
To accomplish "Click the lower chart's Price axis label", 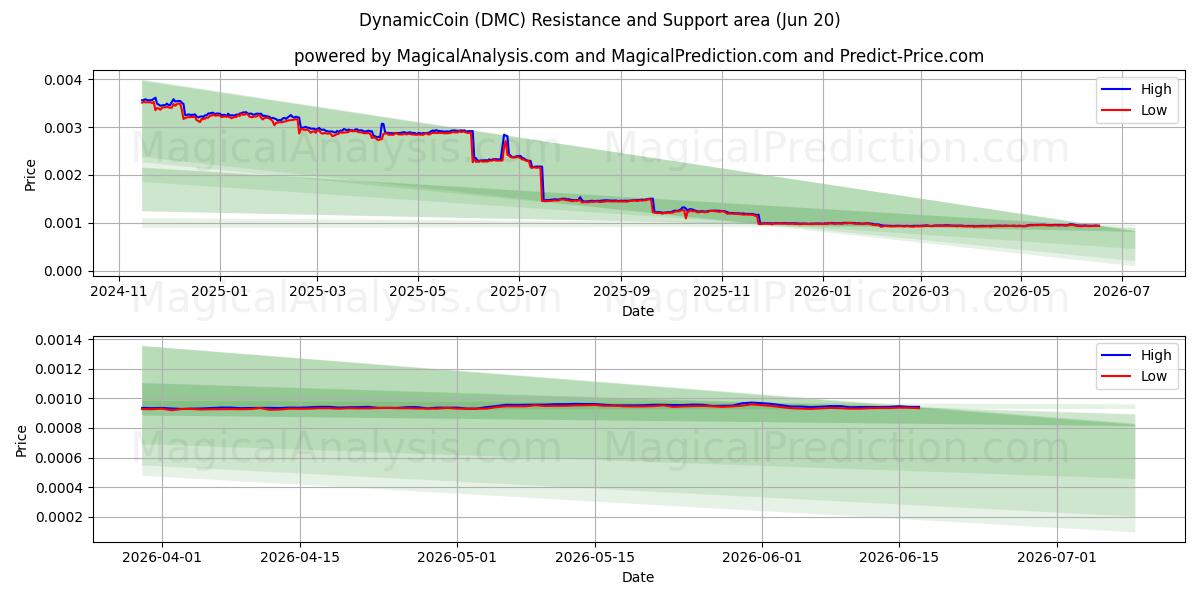I will [x=22, y=440].
